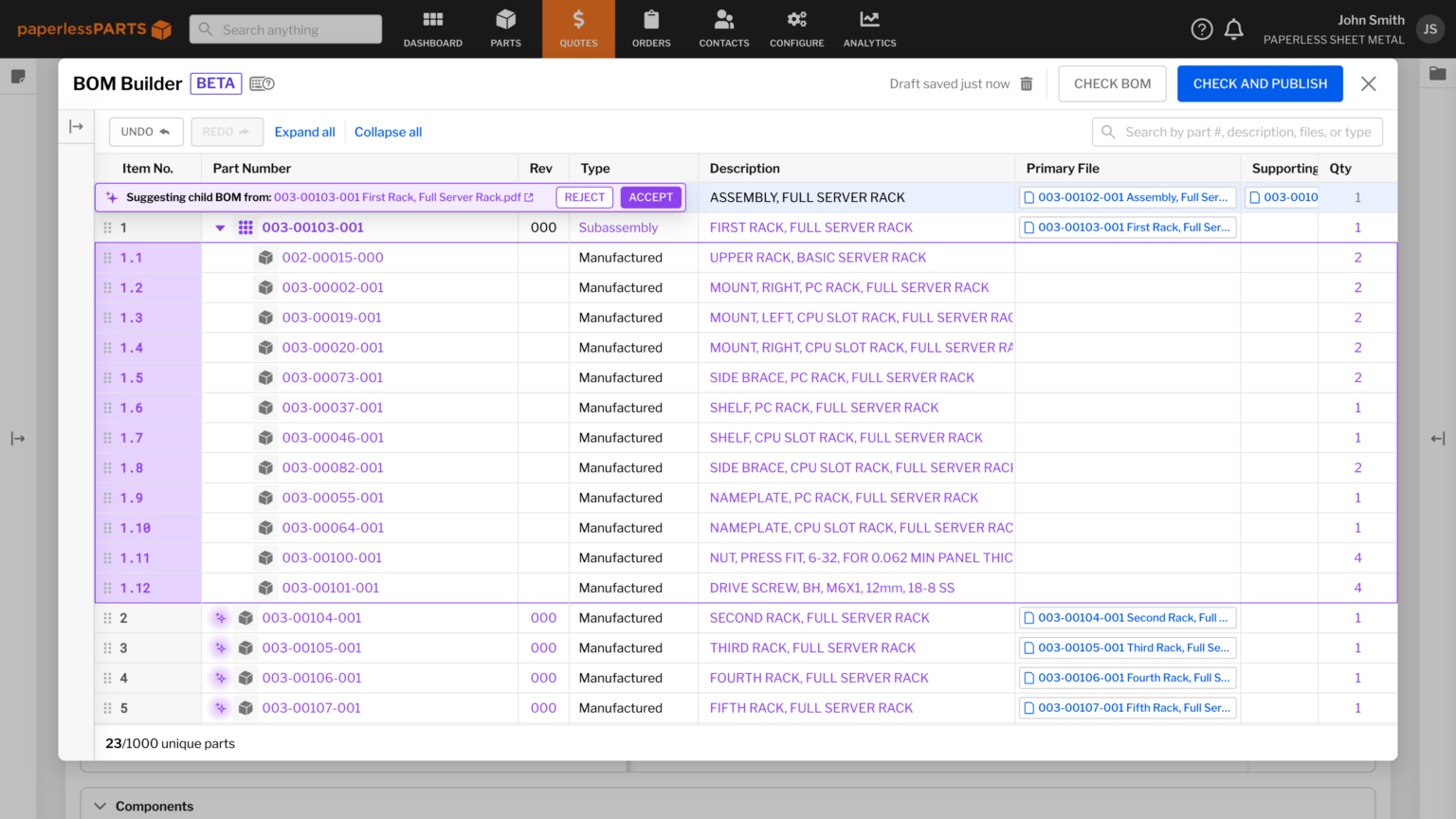The image size is (1456, 819).
Task: Click the help question mark icon
Action: pyautogui.click(x=1201, y=28)
